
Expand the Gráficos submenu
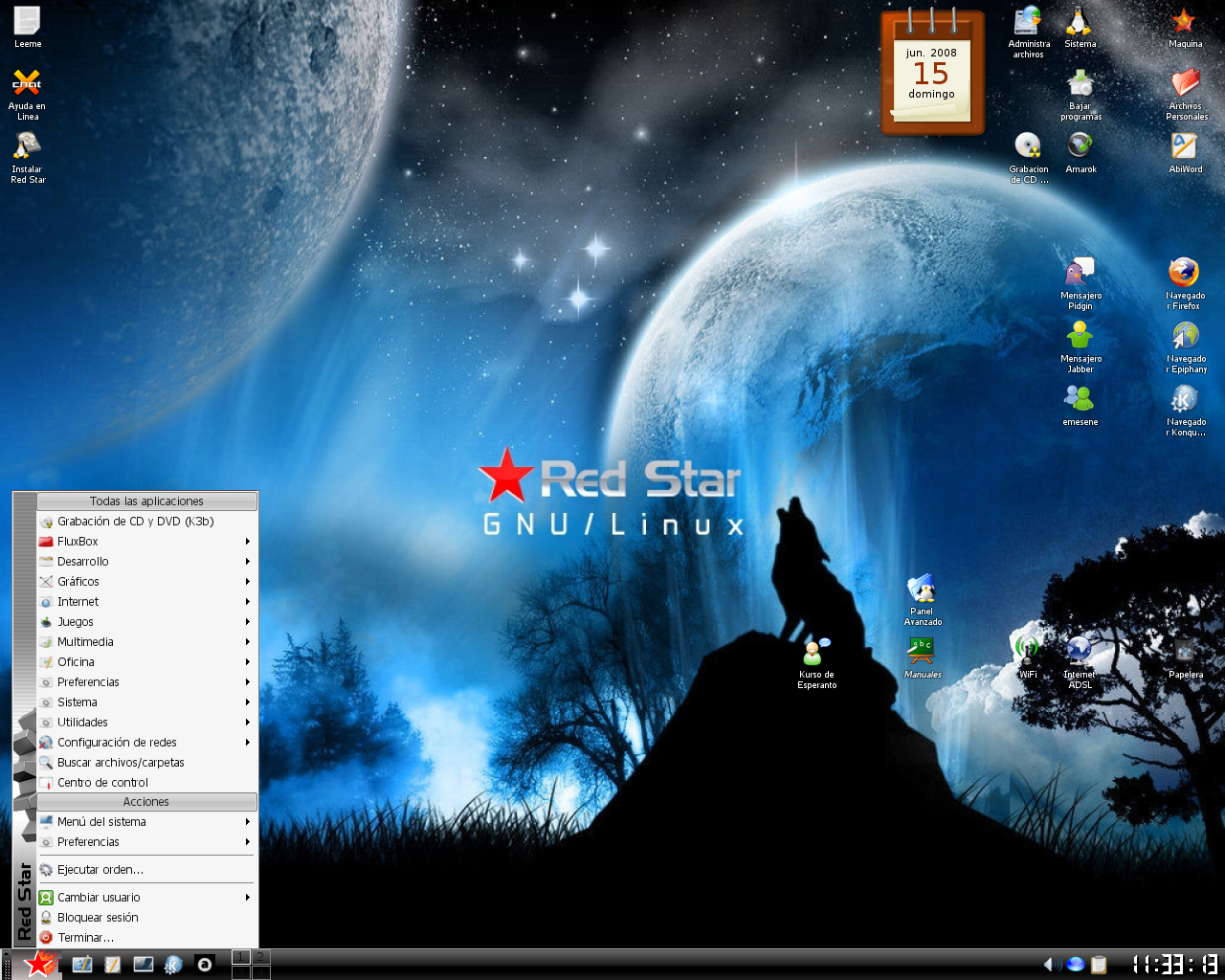click(x=146, y=582)
